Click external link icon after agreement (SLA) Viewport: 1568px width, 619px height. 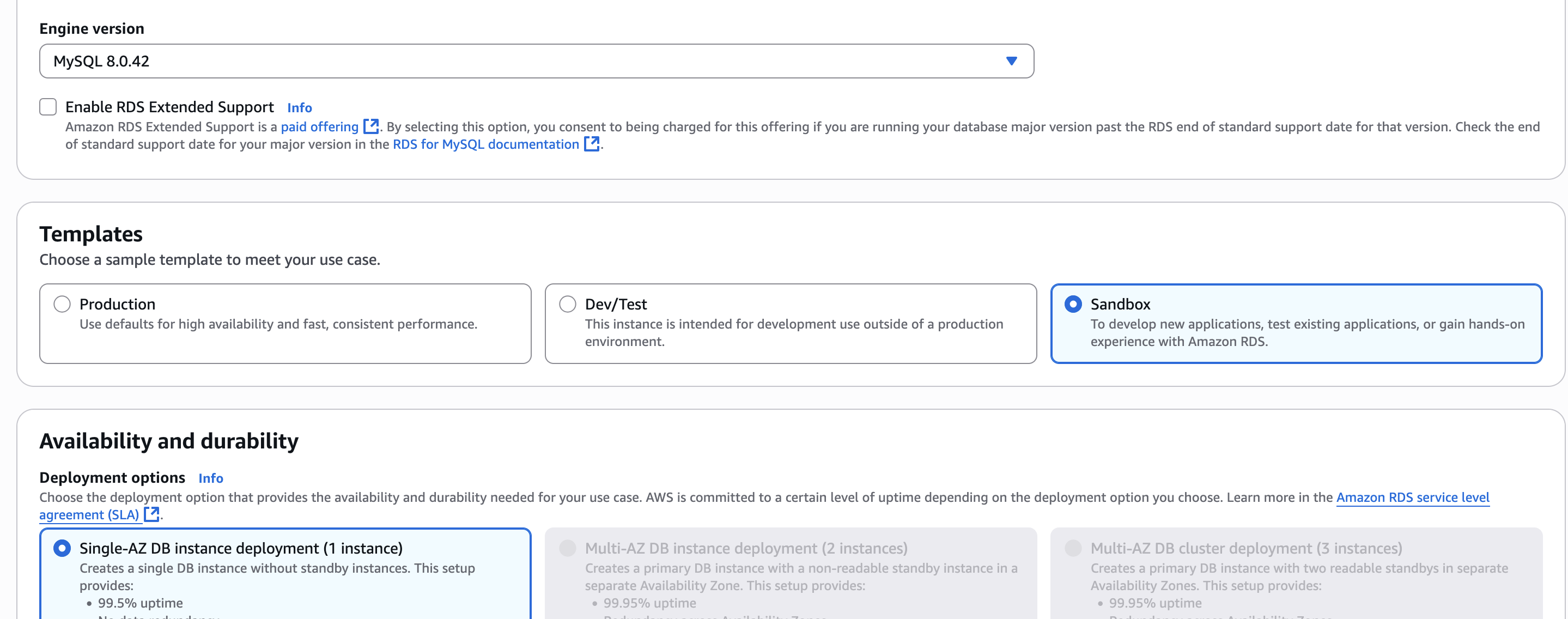pyautogui.click(x=151, y=514)
